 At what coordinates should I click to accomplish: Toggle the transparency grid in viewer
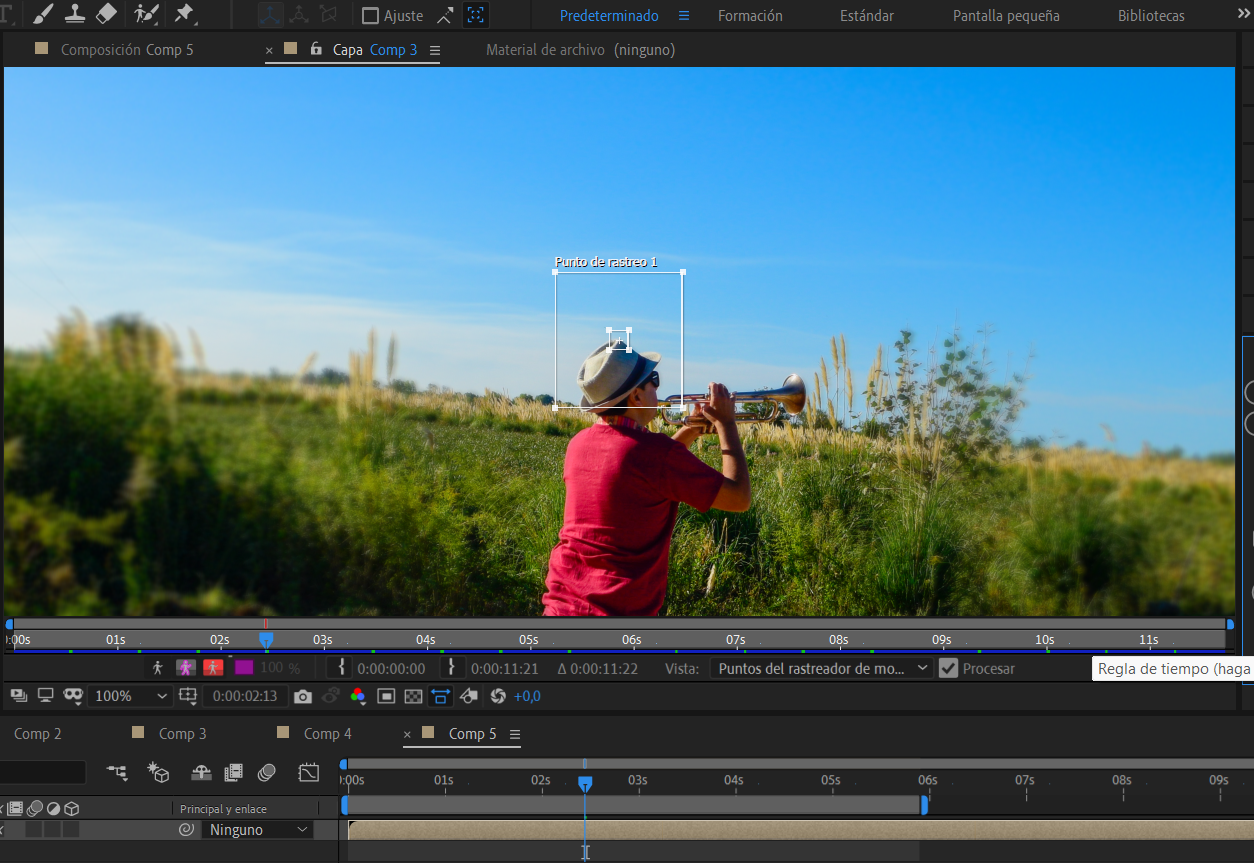tap(413, 696)
